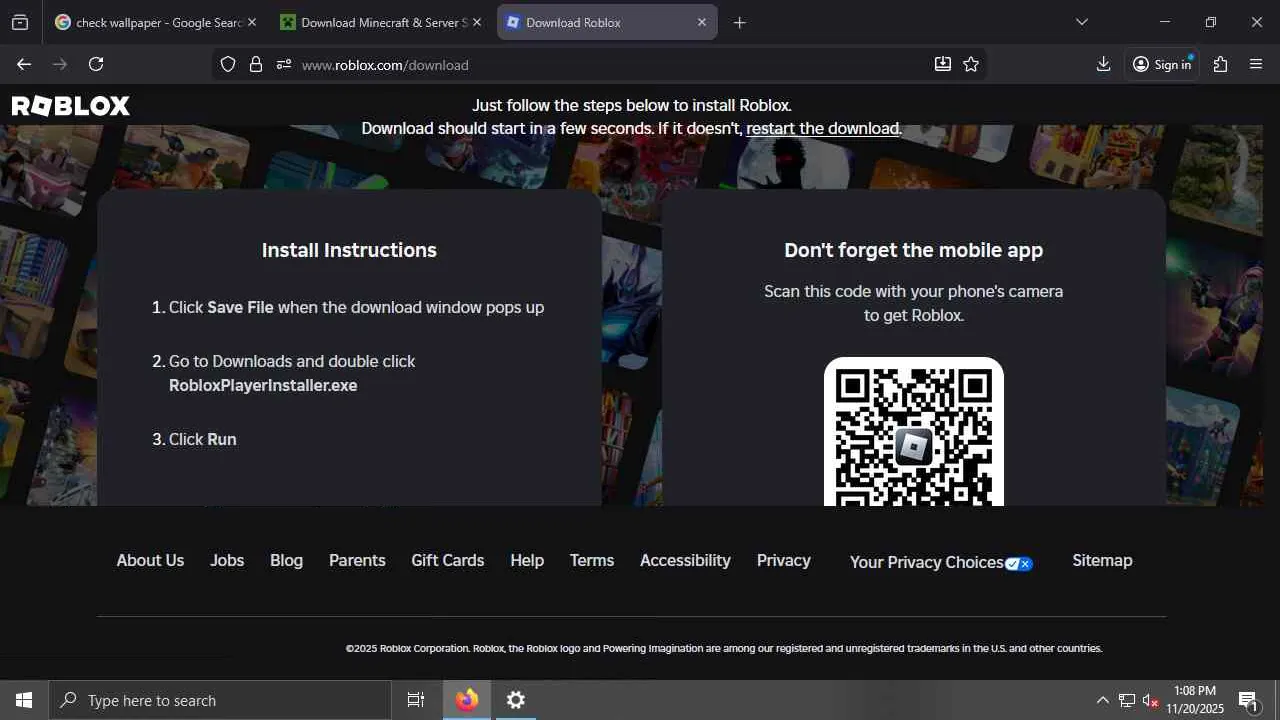The height and width of the screenshot is (720, 1280).
Task: Open Firefox application menu
Action: pos(1257,64)
